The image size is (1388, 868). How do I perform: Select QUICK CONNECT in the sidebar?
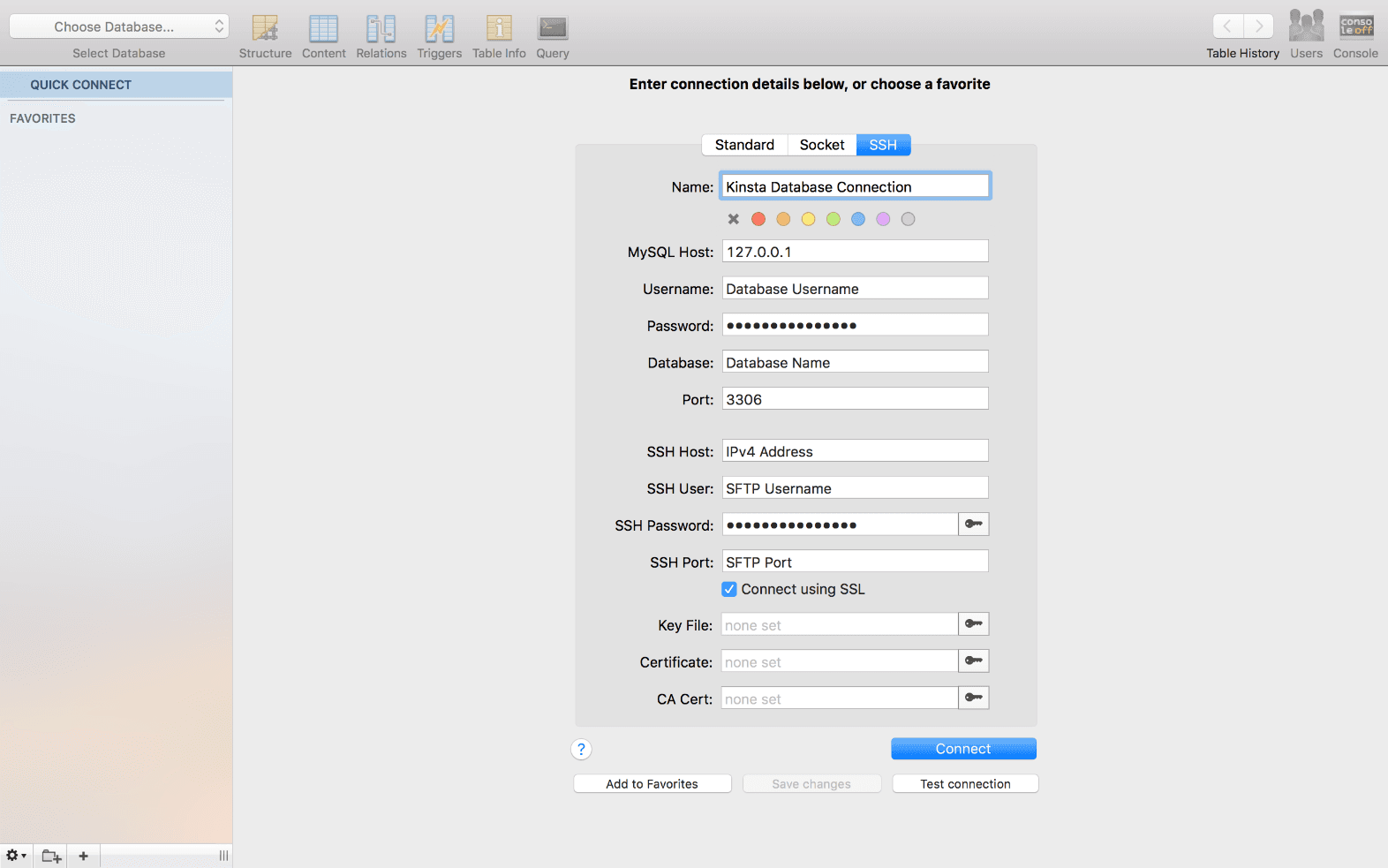81,85
